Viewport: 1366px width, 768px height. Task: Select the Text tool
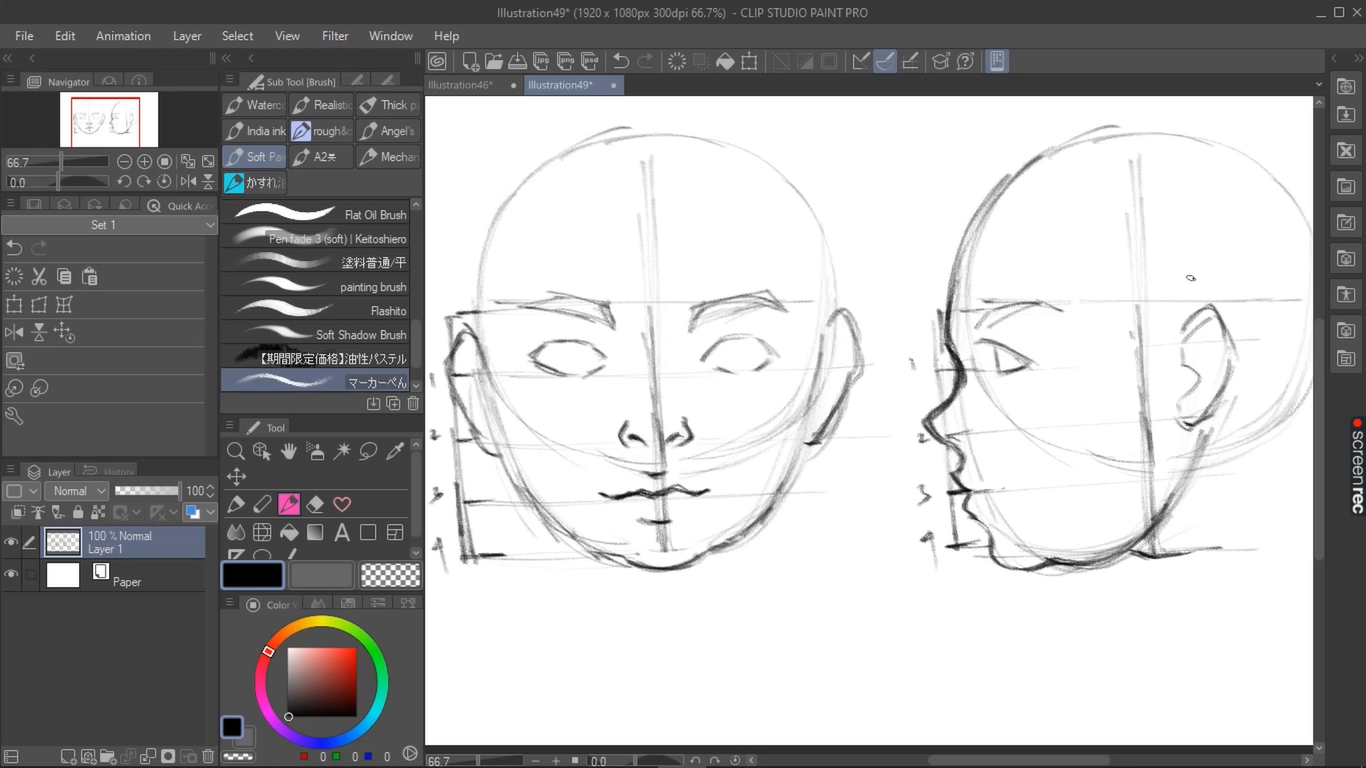coord(342,533)
